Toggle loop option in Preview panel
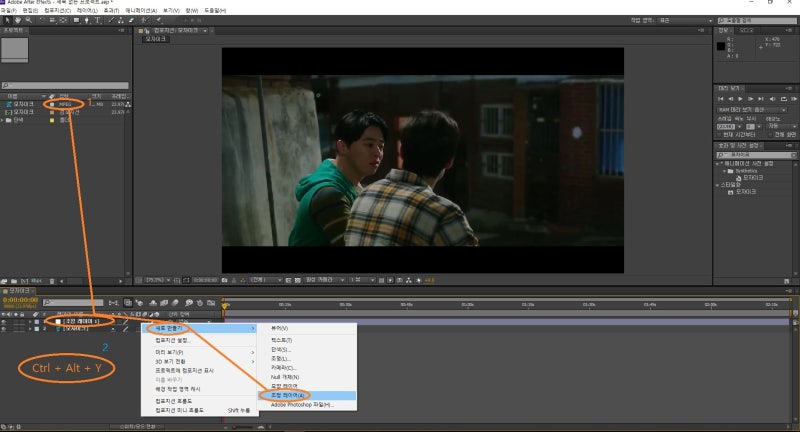The height and width of the screenshot is (432, 800). [x=783, y=99]
